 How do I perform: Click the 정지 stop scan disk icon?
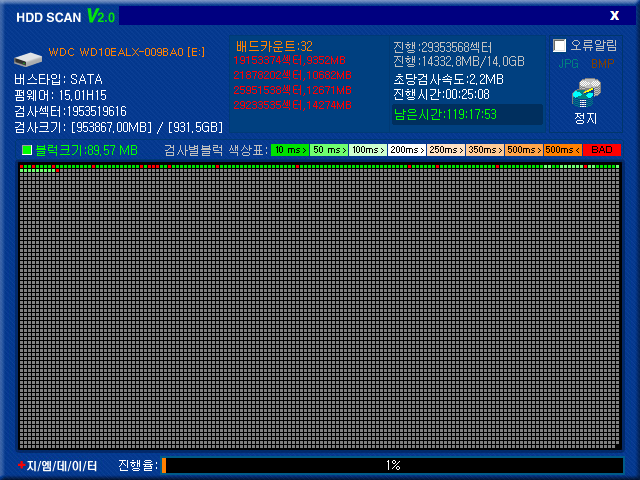pos(586,93)
